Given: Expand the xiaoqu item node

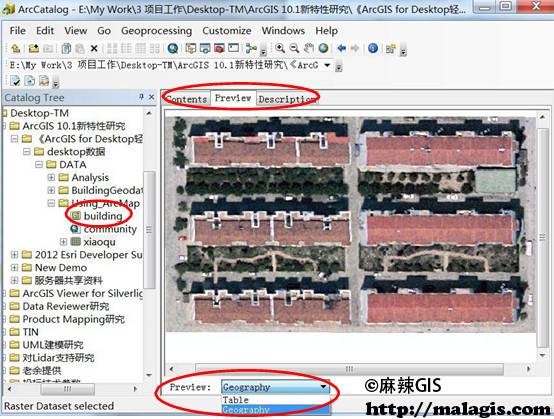Looking at the screenshot, I should pos(64,242).
